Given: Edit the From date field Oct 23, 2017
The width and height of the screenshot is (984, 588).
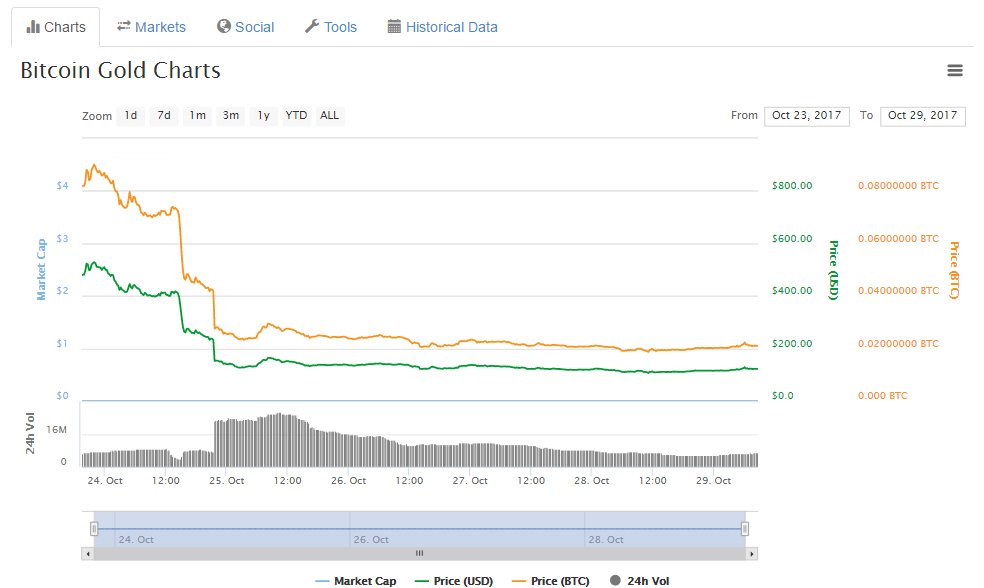Looking at the screenshot, I should pos(806,116).
